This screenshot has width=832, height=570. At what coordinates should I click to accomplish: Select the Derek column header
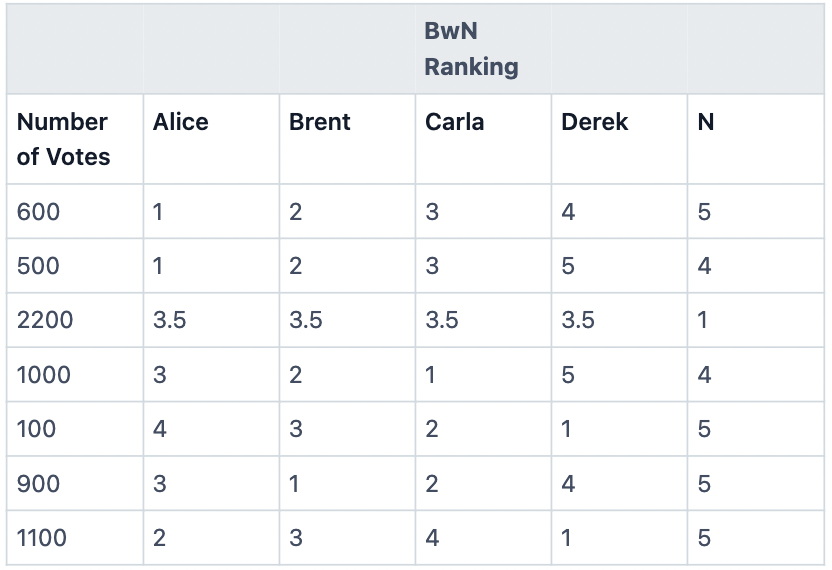(x=595, y=122)
